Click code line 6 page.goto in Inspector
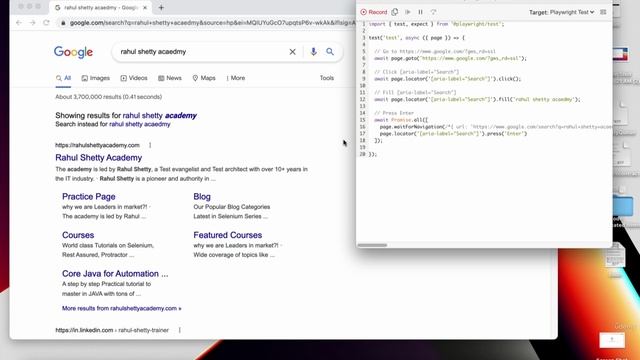The height and width of the screenshot is (360, 640). (x=450, y=58)
